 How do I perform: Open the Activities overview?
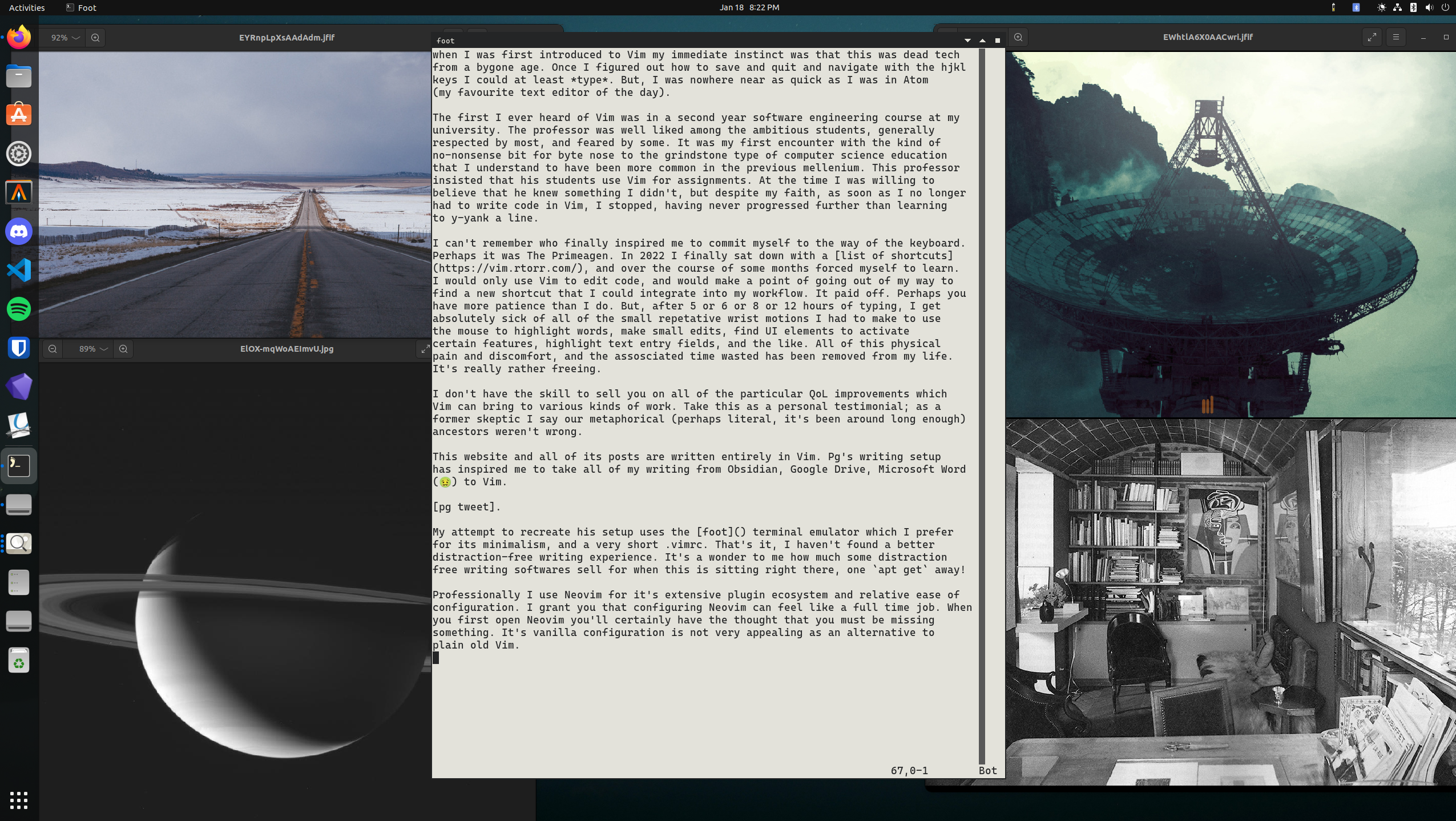(27, 7)
